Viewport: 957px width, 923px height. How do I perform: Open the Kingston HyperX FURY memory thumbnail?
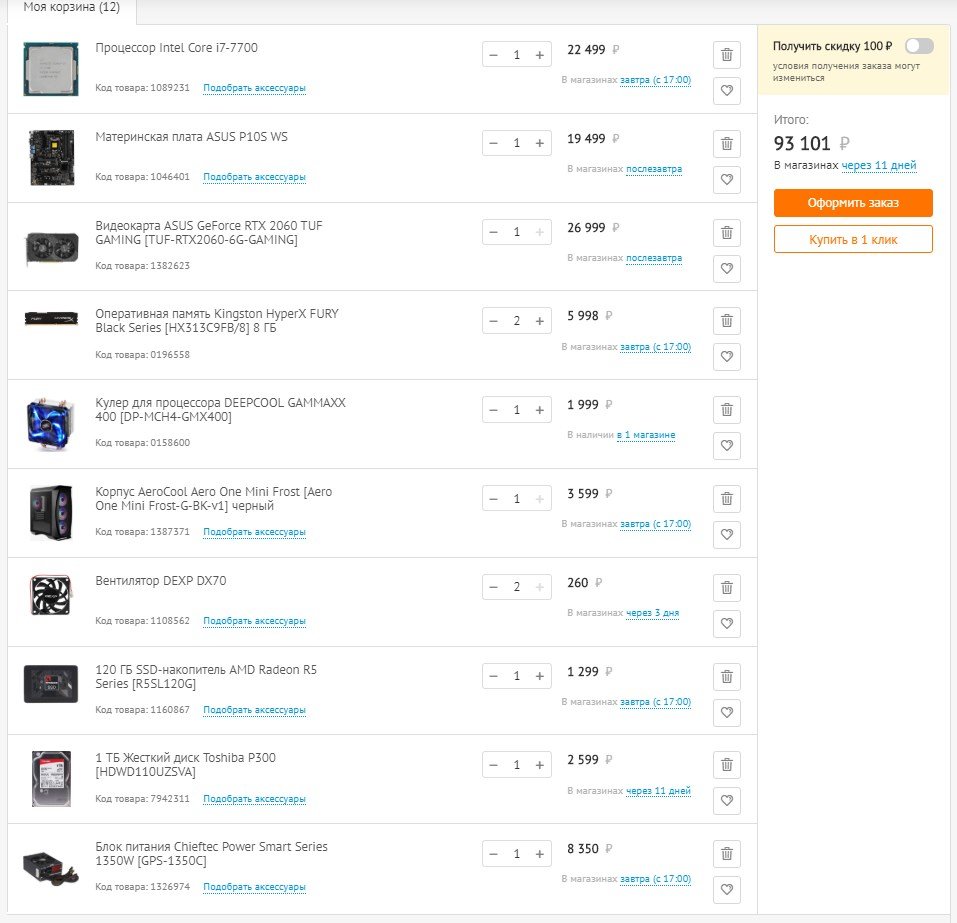(x=51, y=319)
